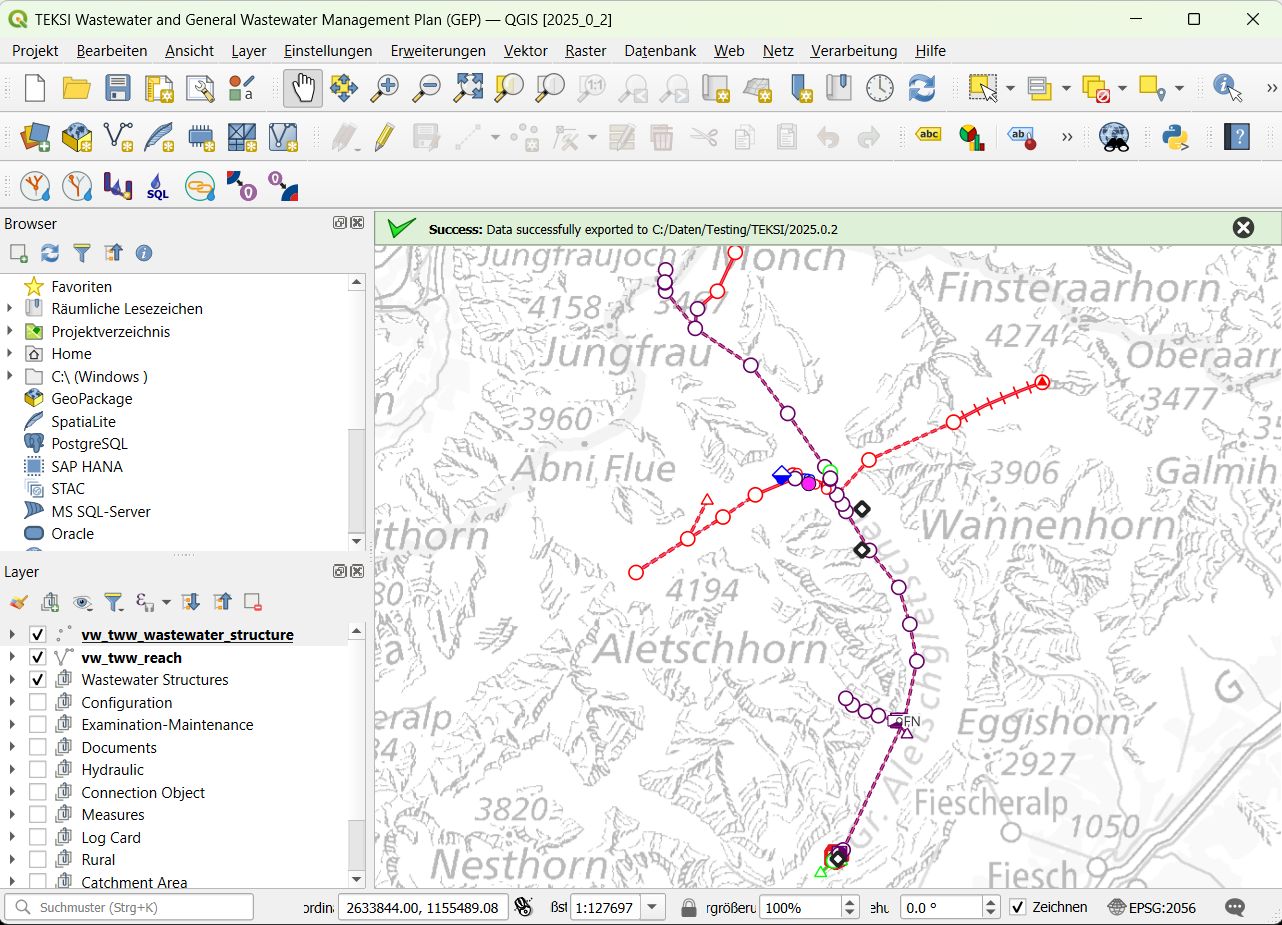Expand the PostgreSQL browser tree item
This screenshot has width=1282, height=925.
pyautogui.click(x=89, y=443)
